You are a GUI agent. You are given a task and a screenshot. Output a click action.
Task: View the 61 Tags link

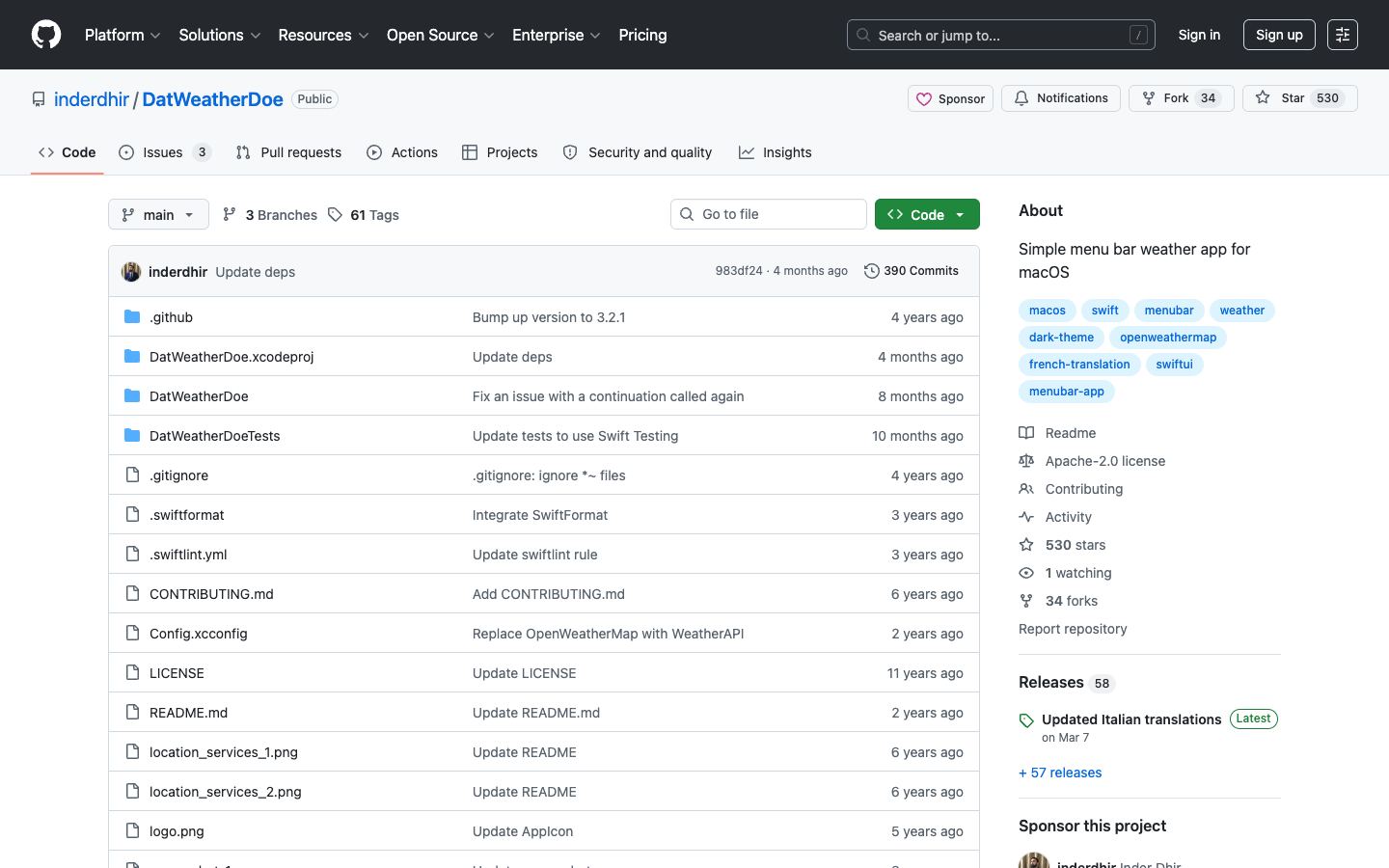pos(364,214)
